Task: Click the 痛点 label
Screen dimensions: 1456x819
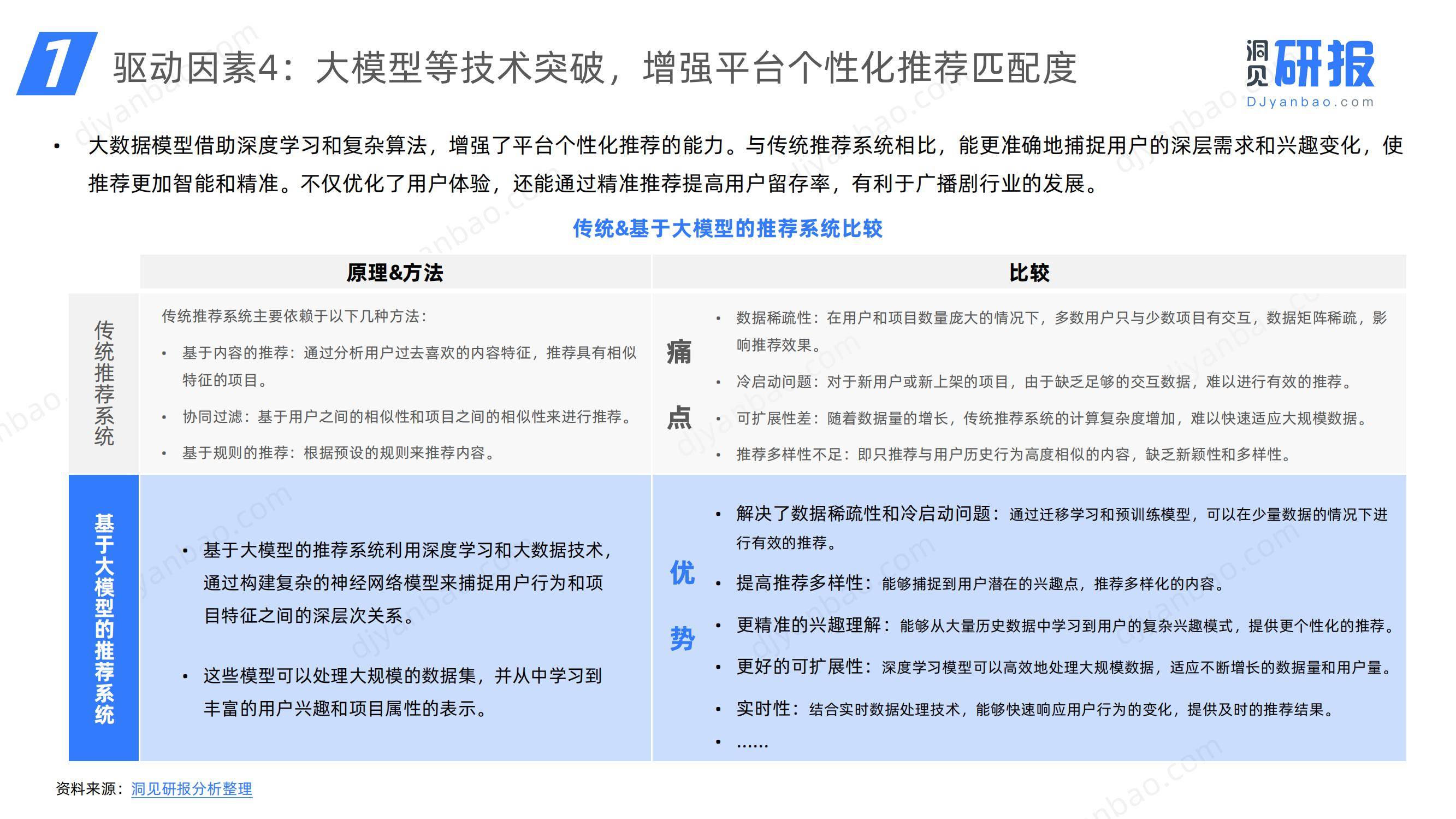Action: (679, 385)
